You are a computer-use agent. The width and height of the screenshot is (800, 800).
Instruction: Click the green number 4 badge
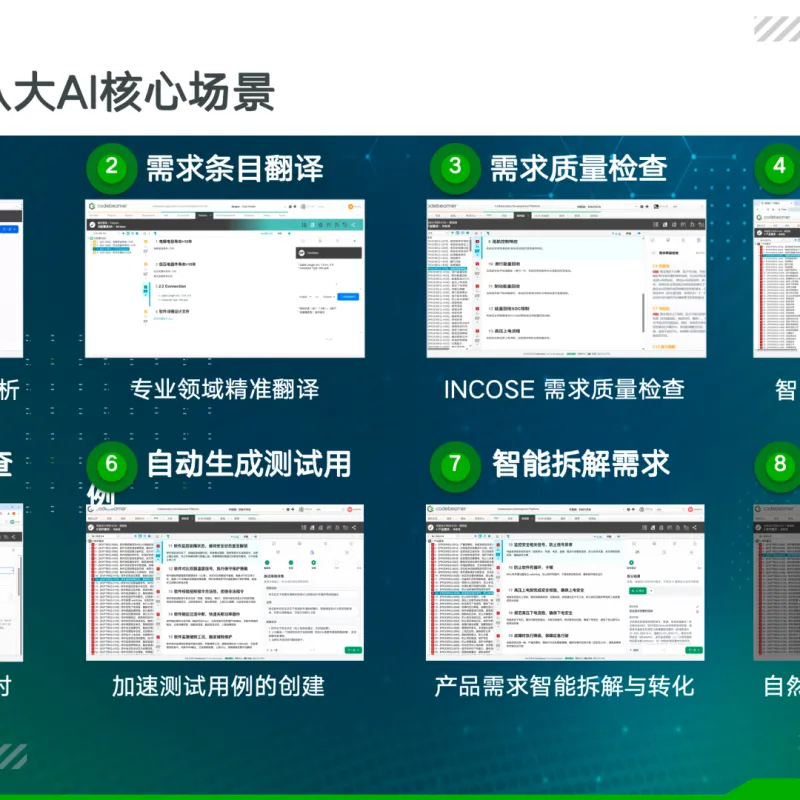click(779, 167)
